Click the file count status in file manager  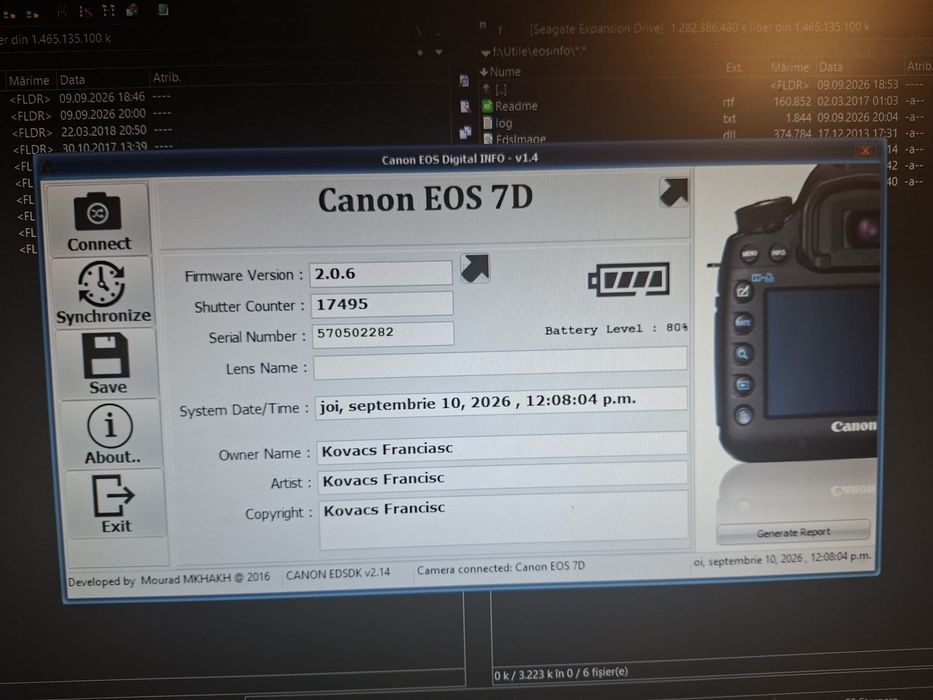click(x=561, y=674)
